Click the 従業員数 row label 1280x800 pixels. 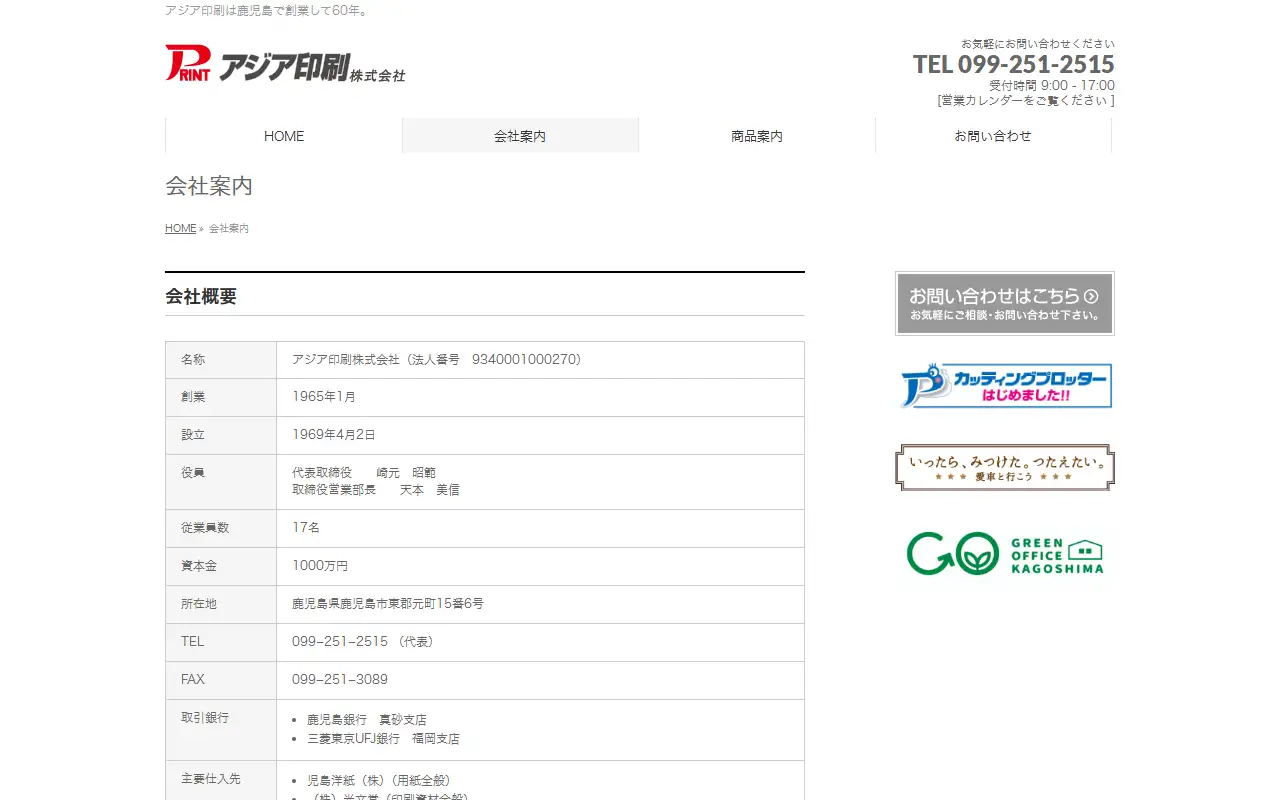point(205,527)
